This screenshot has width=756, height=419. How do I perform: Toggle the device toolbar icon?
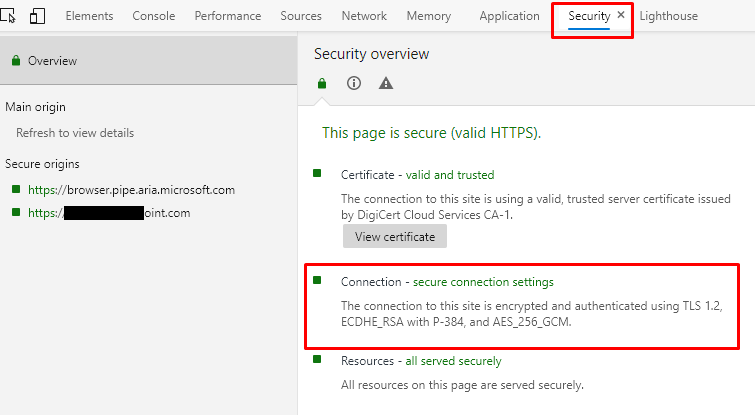(38, 16)
